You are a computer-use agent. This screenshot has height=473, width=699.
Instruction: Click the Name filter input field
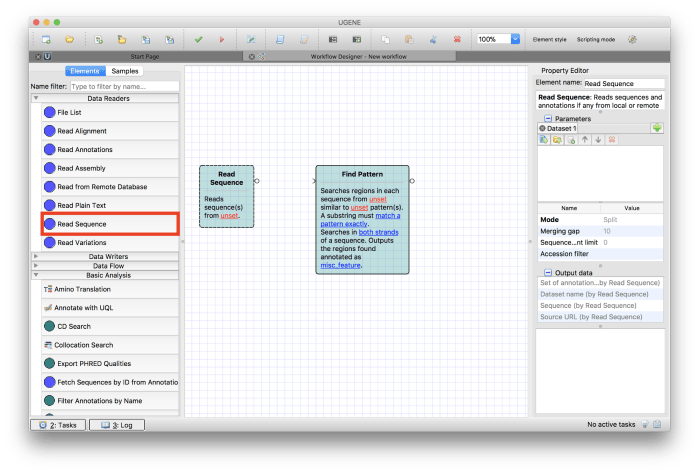[123, 87]
